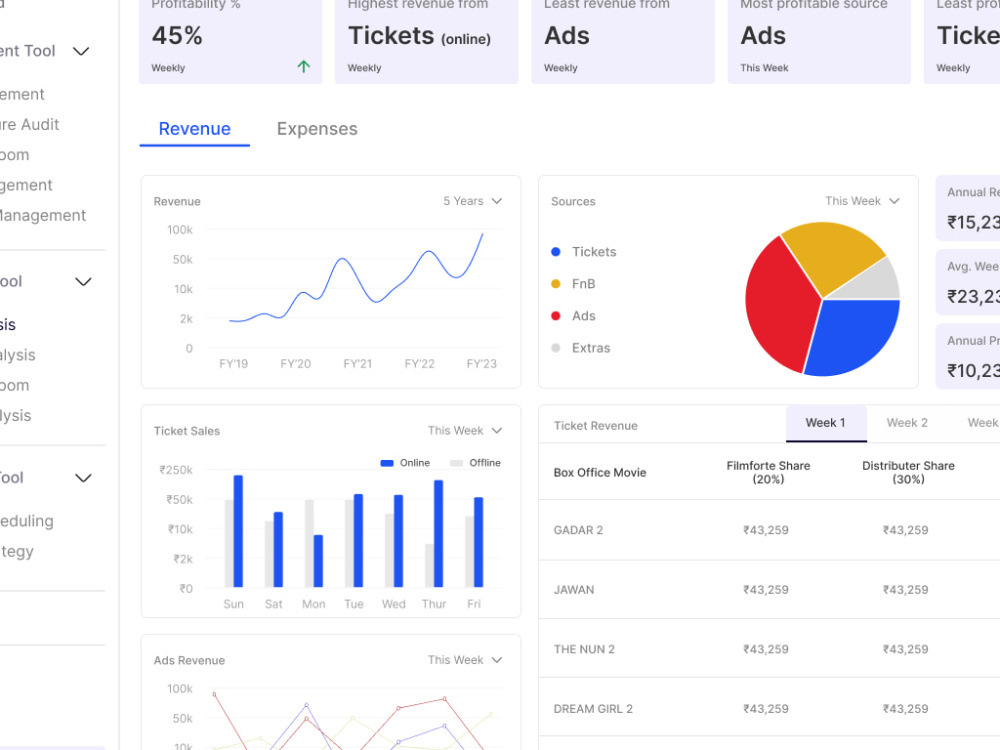The image size is (1000, 750).
Task: Select the Week 1 tab in Ticket Revenue
Action: (x=826, y=423)
